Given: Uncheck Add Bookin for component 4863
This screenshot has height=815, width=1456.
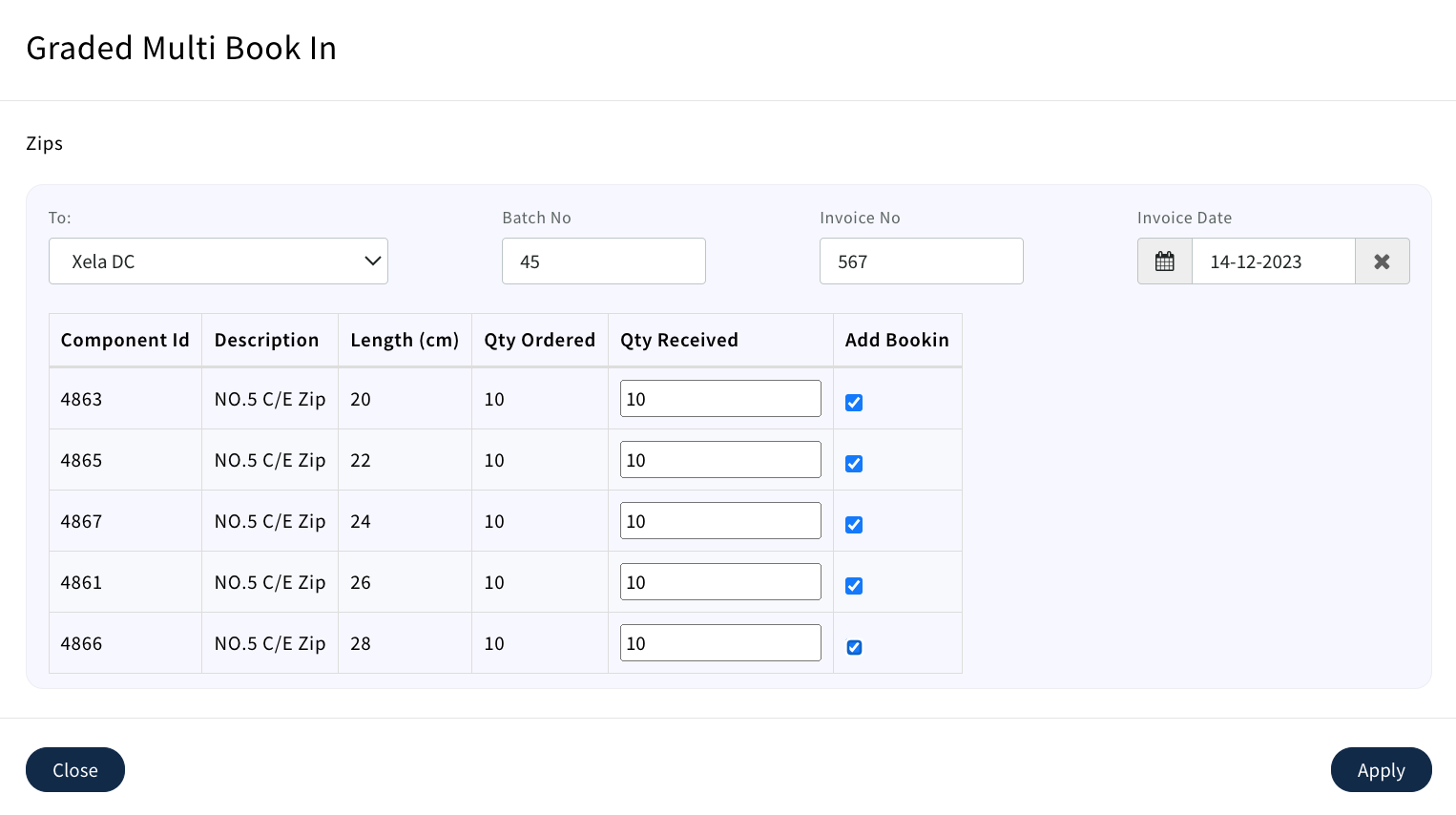Looking at the screenshot, I should point(854,403).
